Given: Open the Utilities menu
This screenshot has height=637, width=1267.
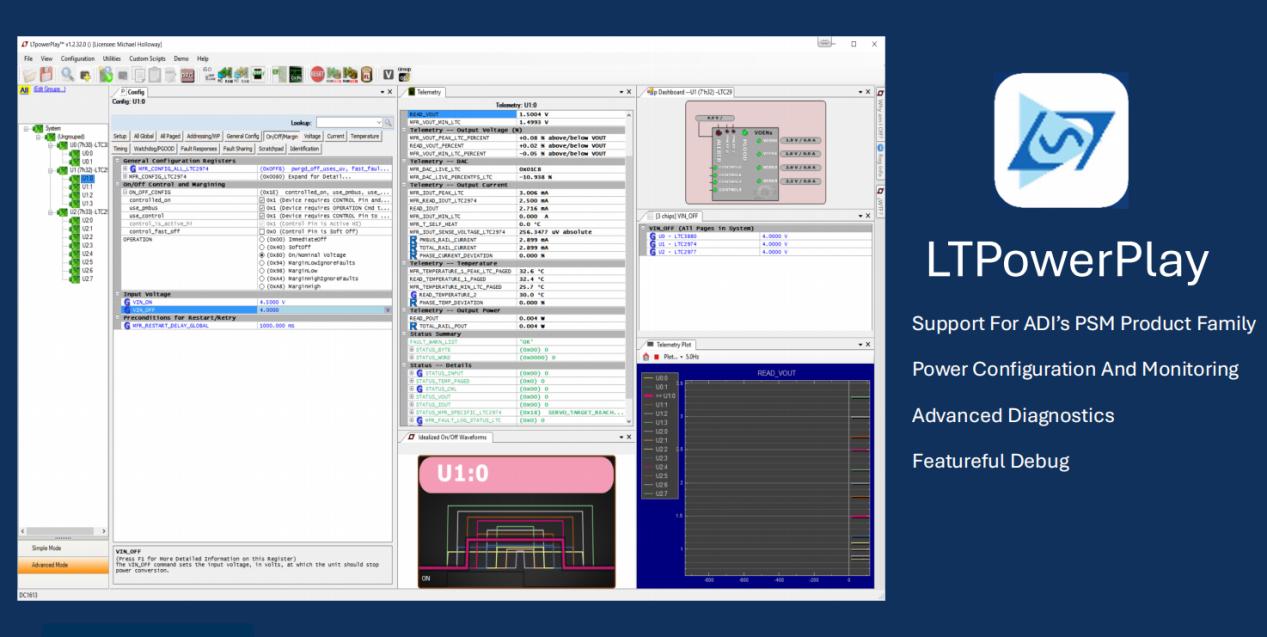Looking at the screenshot, I should (112, 59).
